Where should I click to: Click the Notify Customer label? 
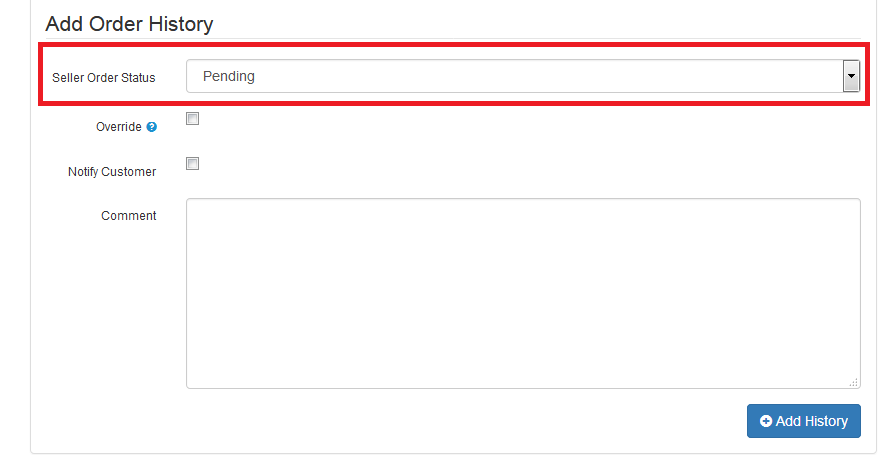[x=112, y=172]
